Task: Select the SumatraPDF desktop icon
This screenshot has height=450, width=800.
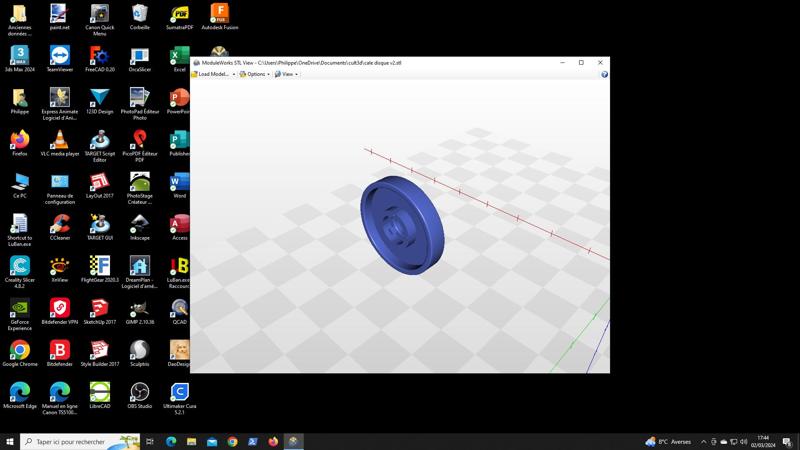Action: [x=180, y=17]
